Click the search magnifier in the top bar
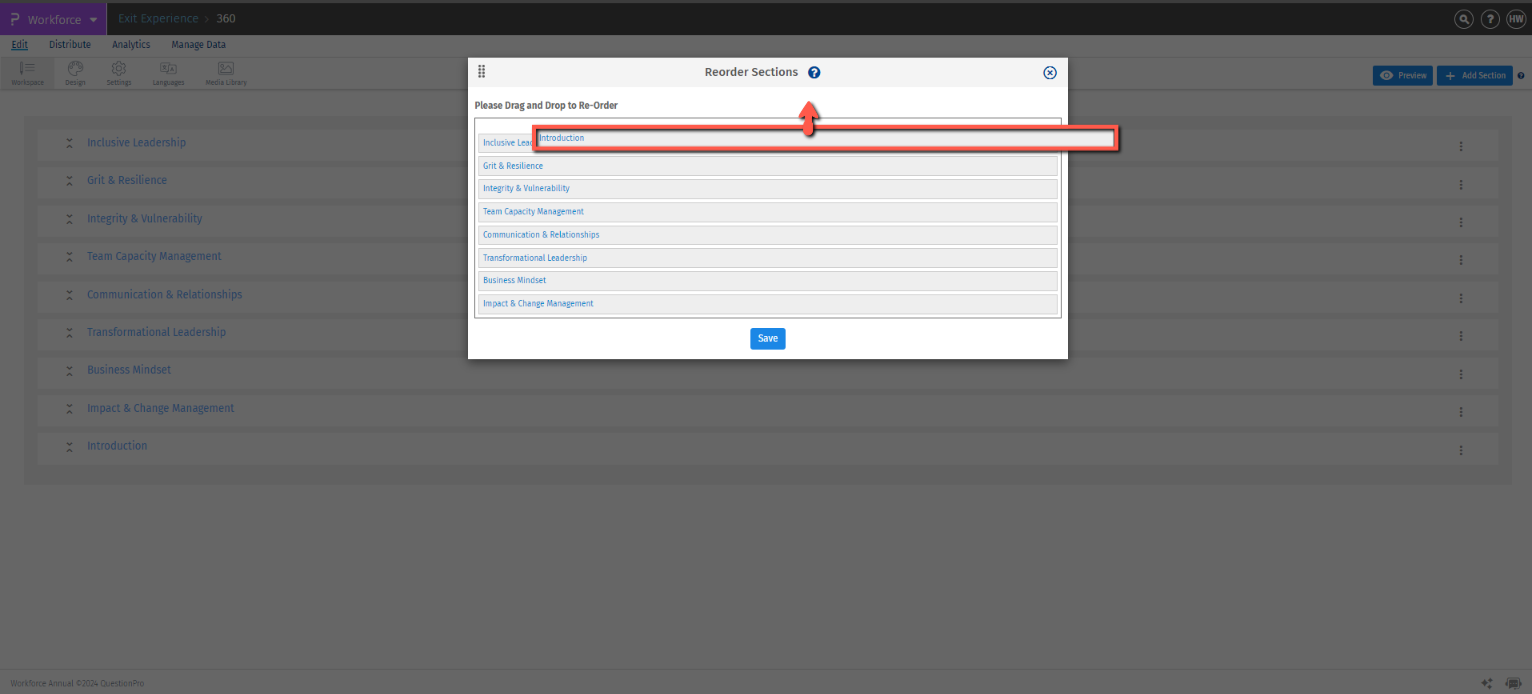This screenshot has height=694, width=1532. click(x=1463, y=18)
